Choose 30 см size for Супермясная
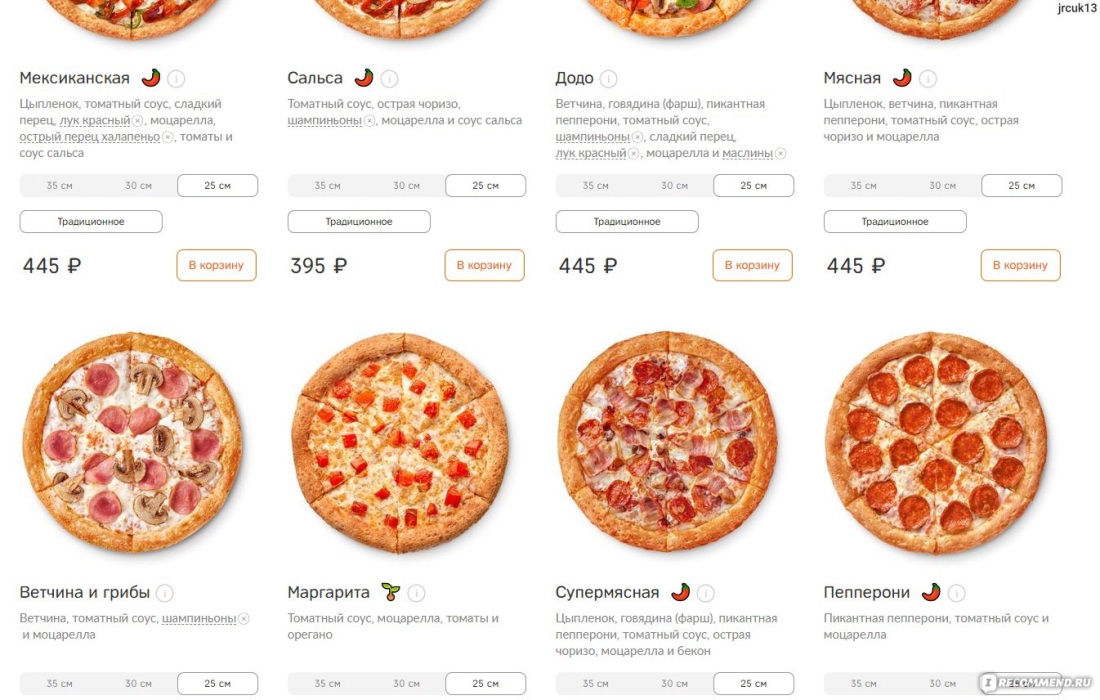Screen dimensions: 1100x700 coord(674,684)
